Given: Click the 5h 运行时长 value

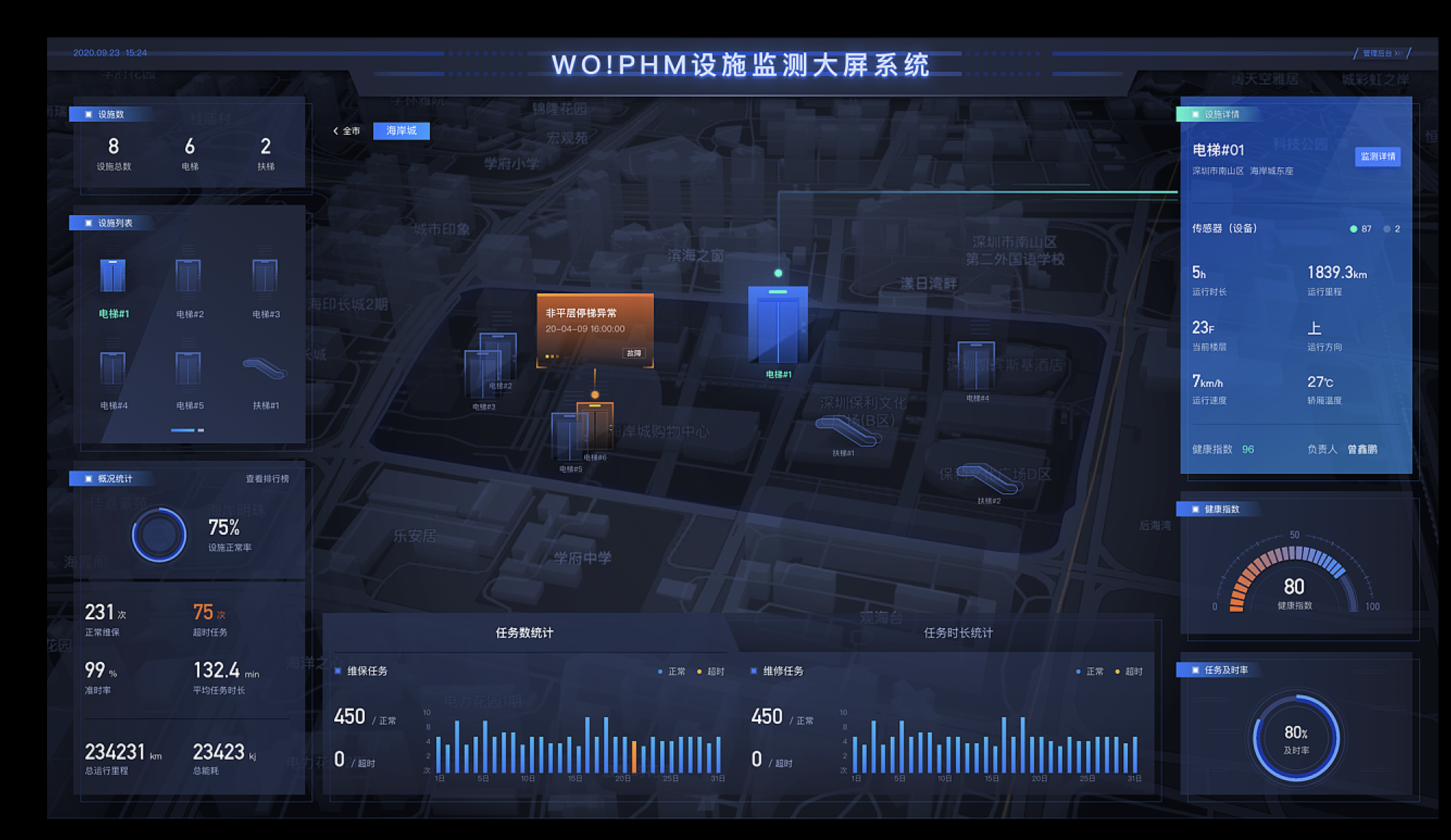Looking at the screenshot, I should coord(1198,272).
